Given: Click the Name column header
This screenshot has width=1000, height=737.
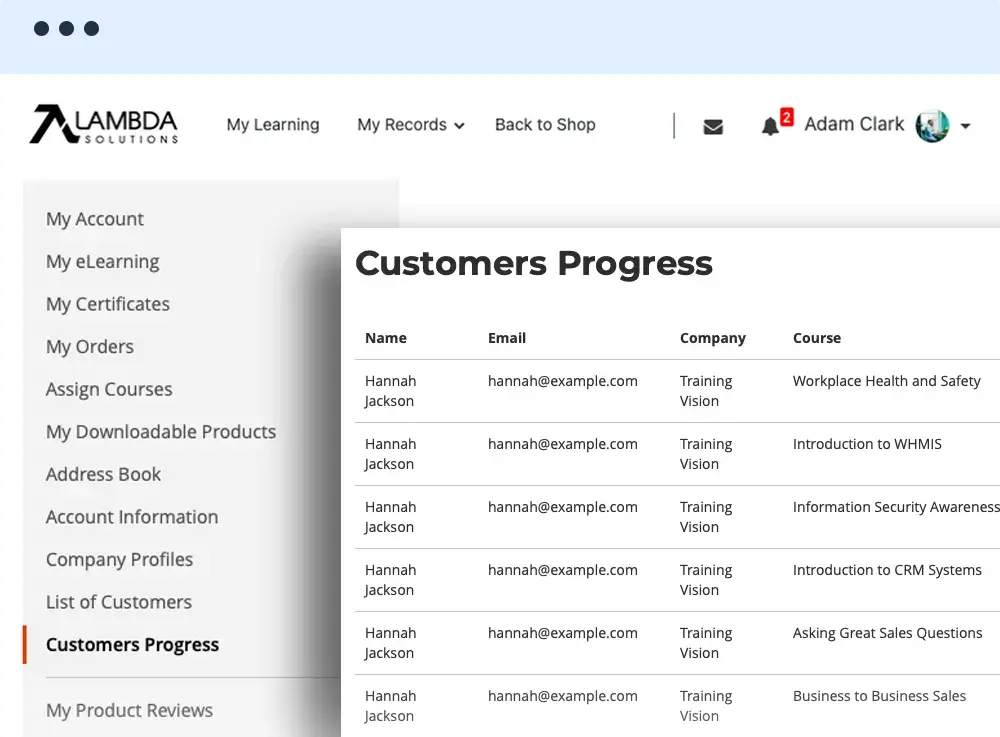Looking at the screenshot, I should pos(386,338).
